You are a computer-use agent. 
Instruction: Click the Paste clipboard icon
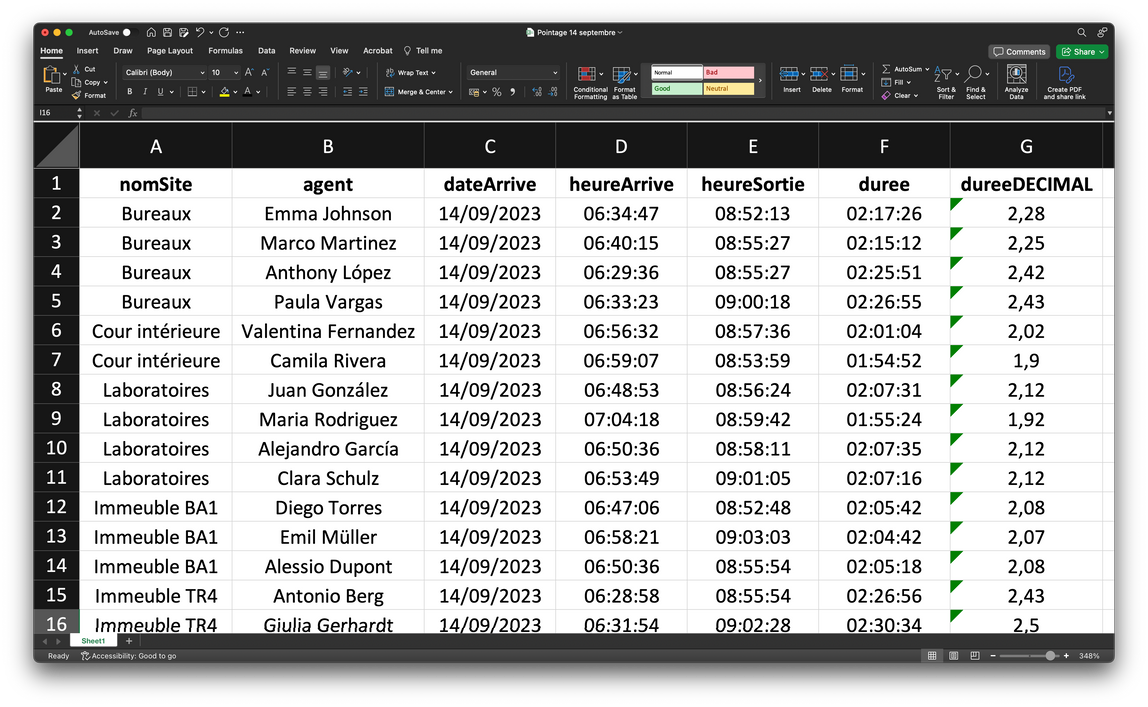coord(52,77)
